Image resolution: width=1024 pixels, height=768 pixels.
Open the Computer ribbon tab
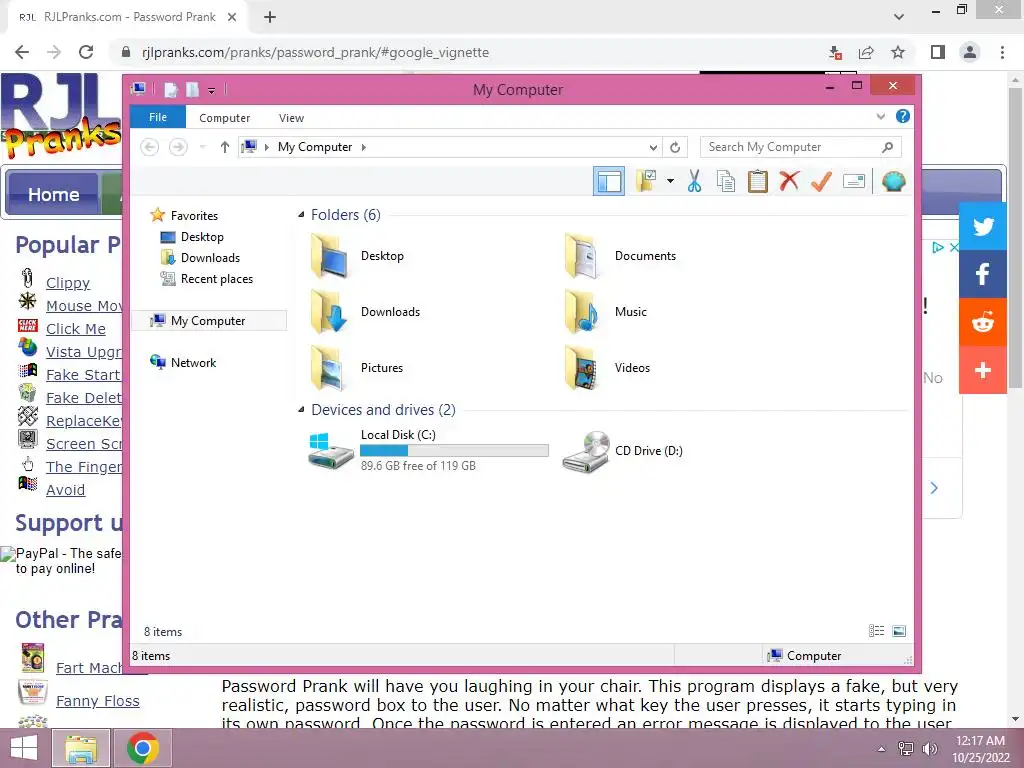tap(225, 118)
